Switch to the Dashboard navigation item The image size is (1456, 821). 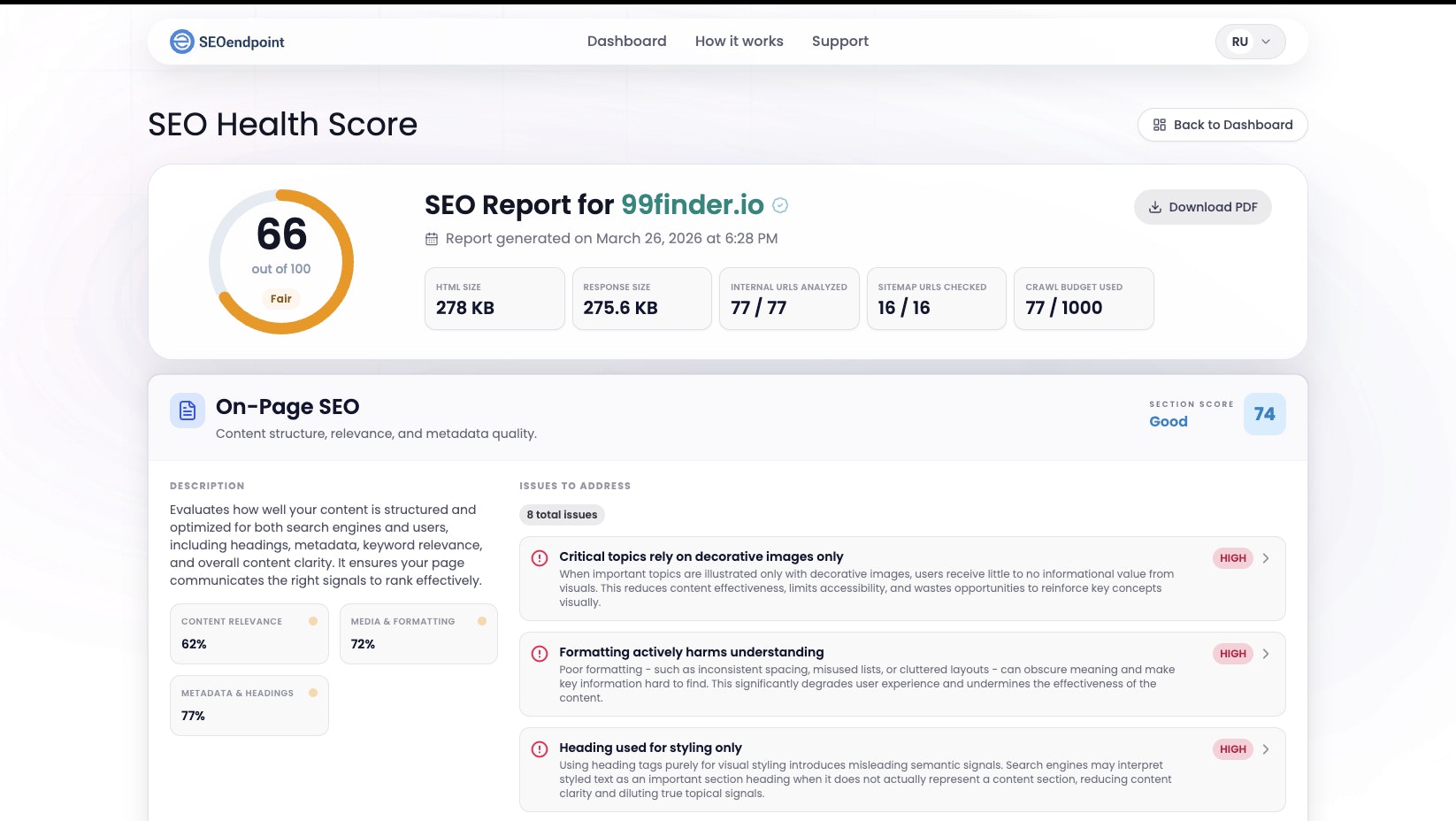pos(627,41)
